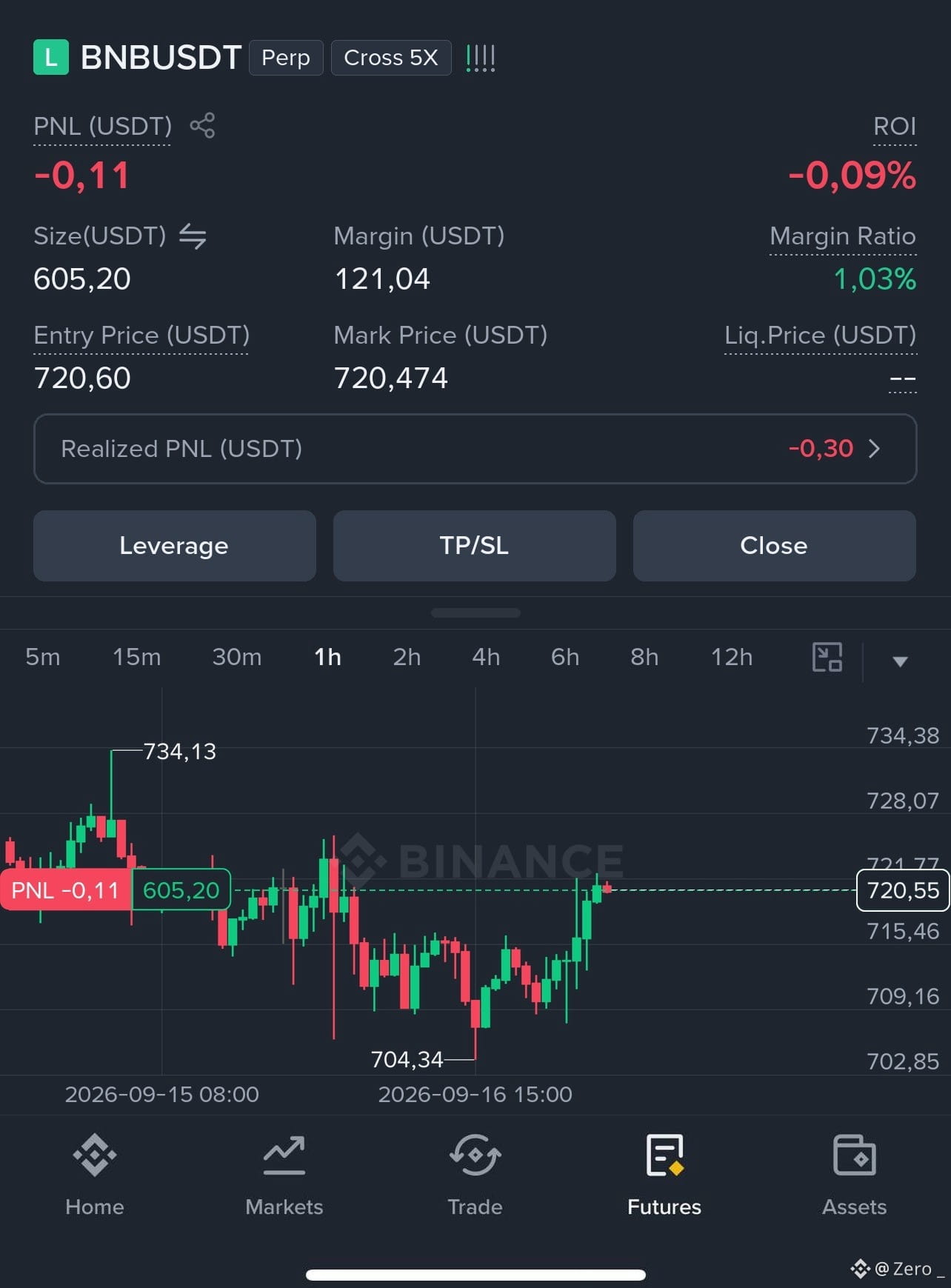Toggle the Cross 5X margin mode
This screenshot has width=951, height=1288.
(x=391, y=58)
